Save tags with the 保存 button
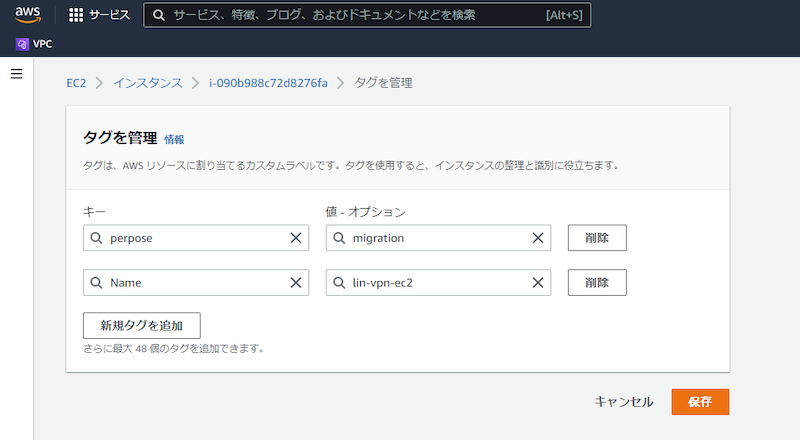The height and width of the screenshot is (440, 800). tap(700, 402)
